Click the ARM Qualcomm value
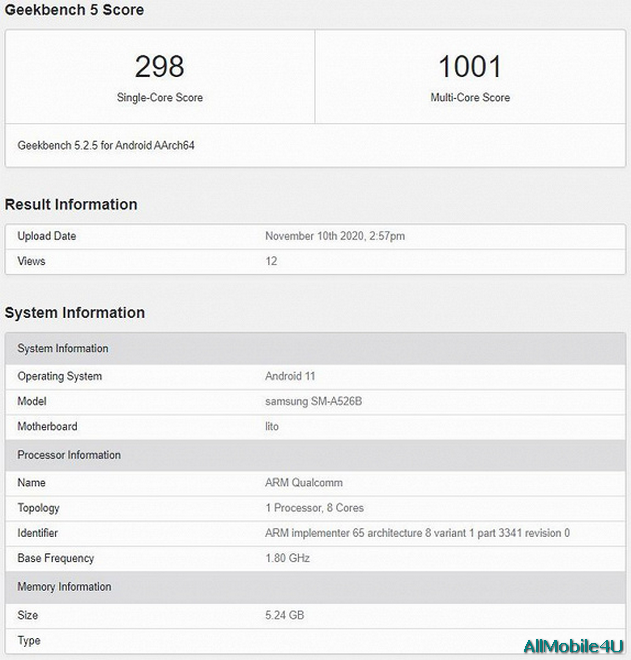Viewport: 631px width, 660px height. pos(304,483)
